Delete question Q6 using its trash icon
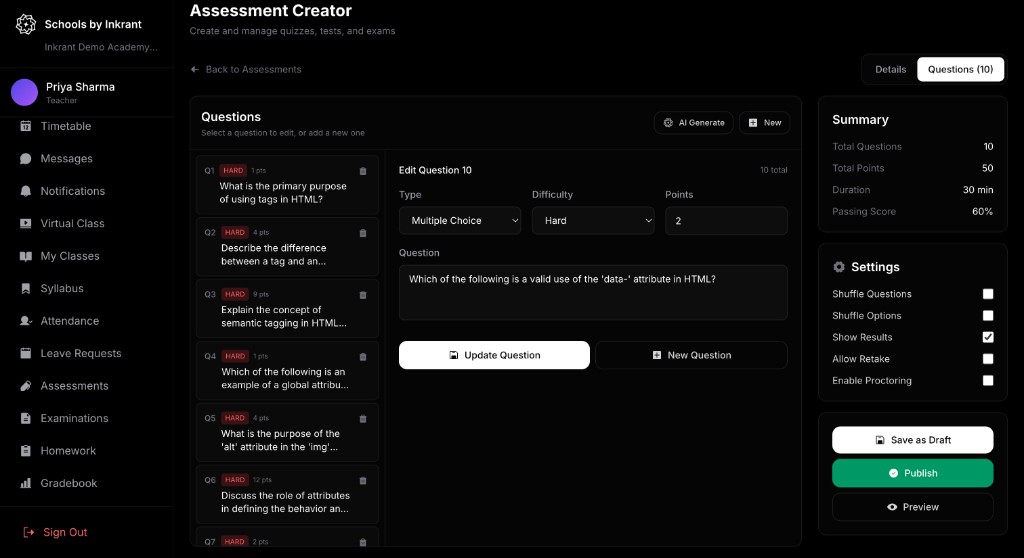1024x558 pixels. click(x=363, y=481)
